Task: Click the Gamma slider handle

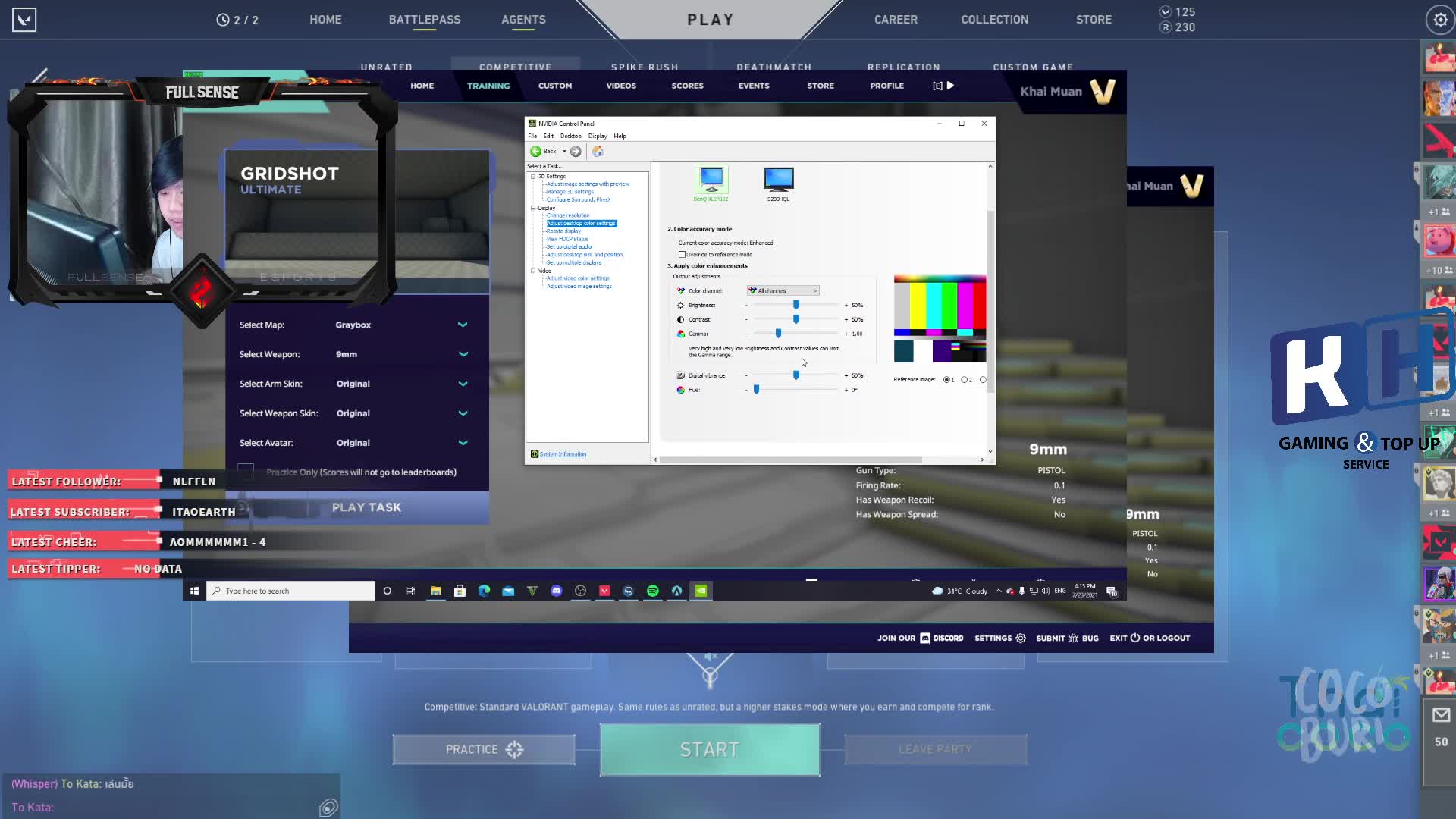Action: 778,334
